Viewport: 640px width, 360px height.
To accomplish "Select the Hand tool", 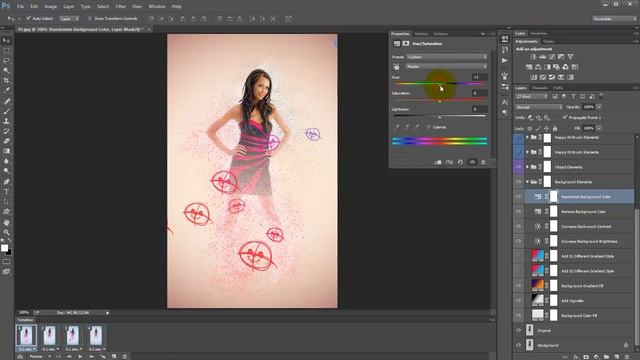I will click(x=6, y=222).
